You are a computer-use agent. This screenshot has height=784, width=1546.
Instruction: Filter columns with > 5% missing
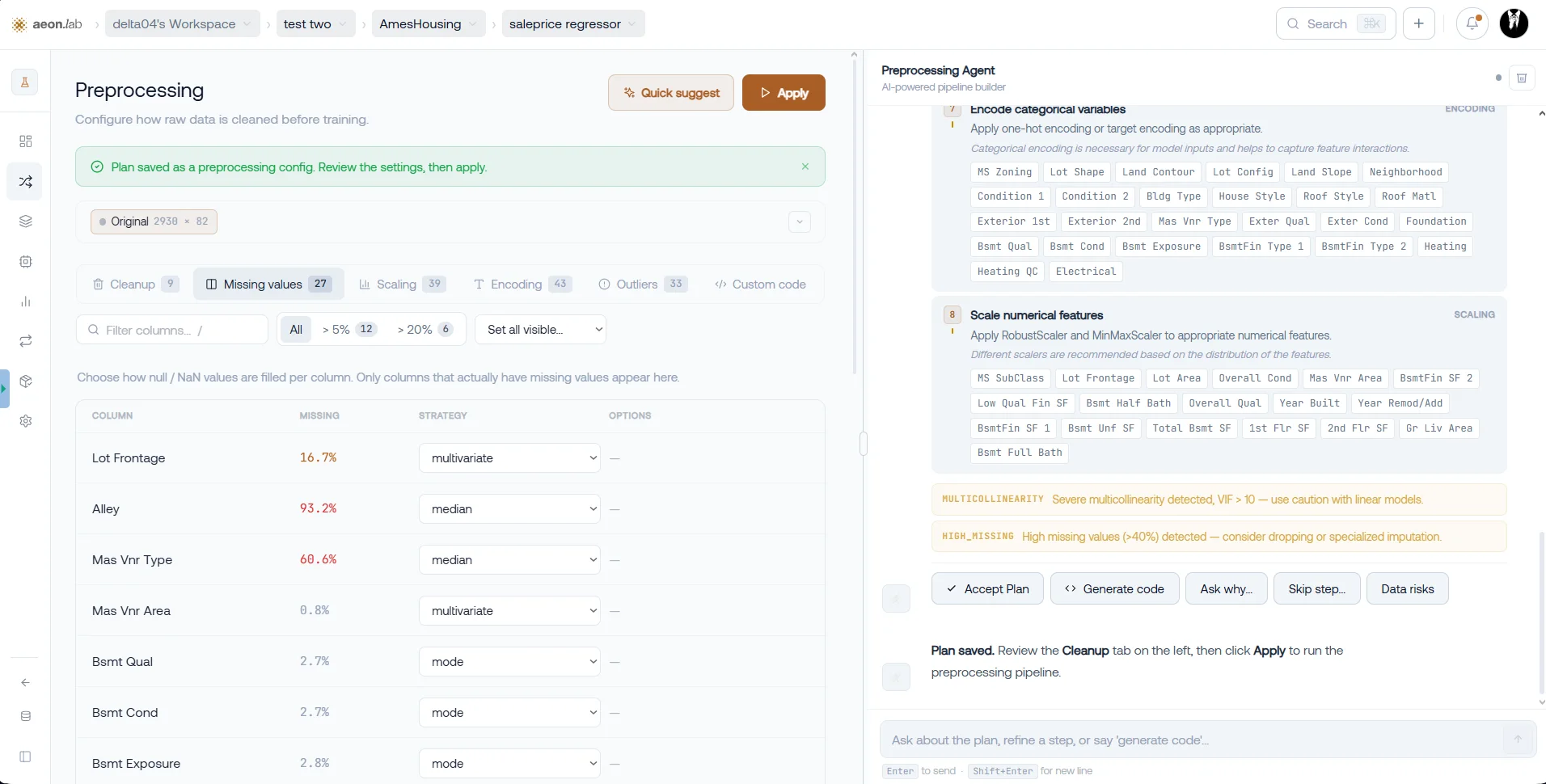point(349,329)
